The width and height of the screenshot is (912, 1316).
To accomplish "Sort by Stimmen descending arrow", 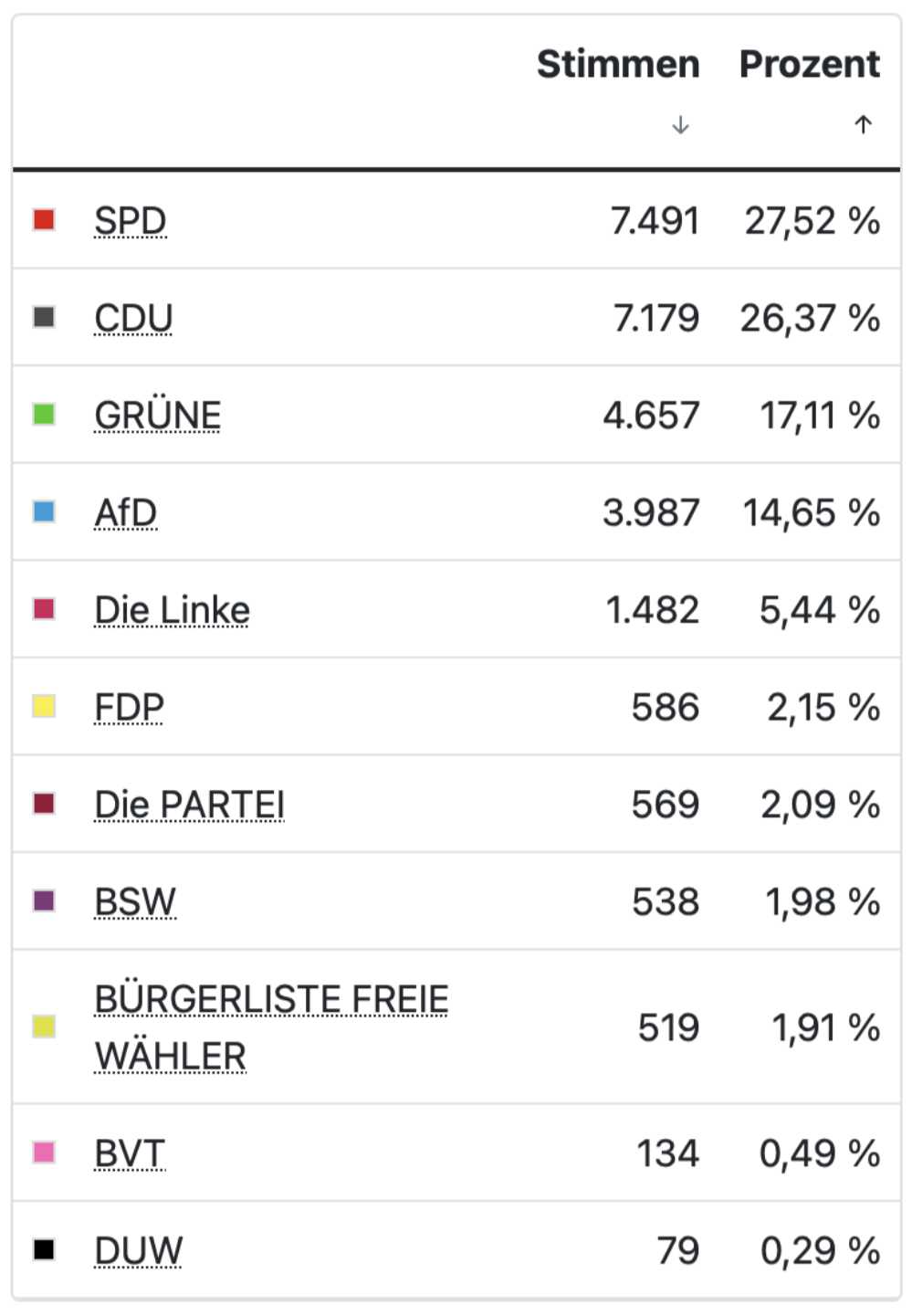I will (x=680, y=125).
